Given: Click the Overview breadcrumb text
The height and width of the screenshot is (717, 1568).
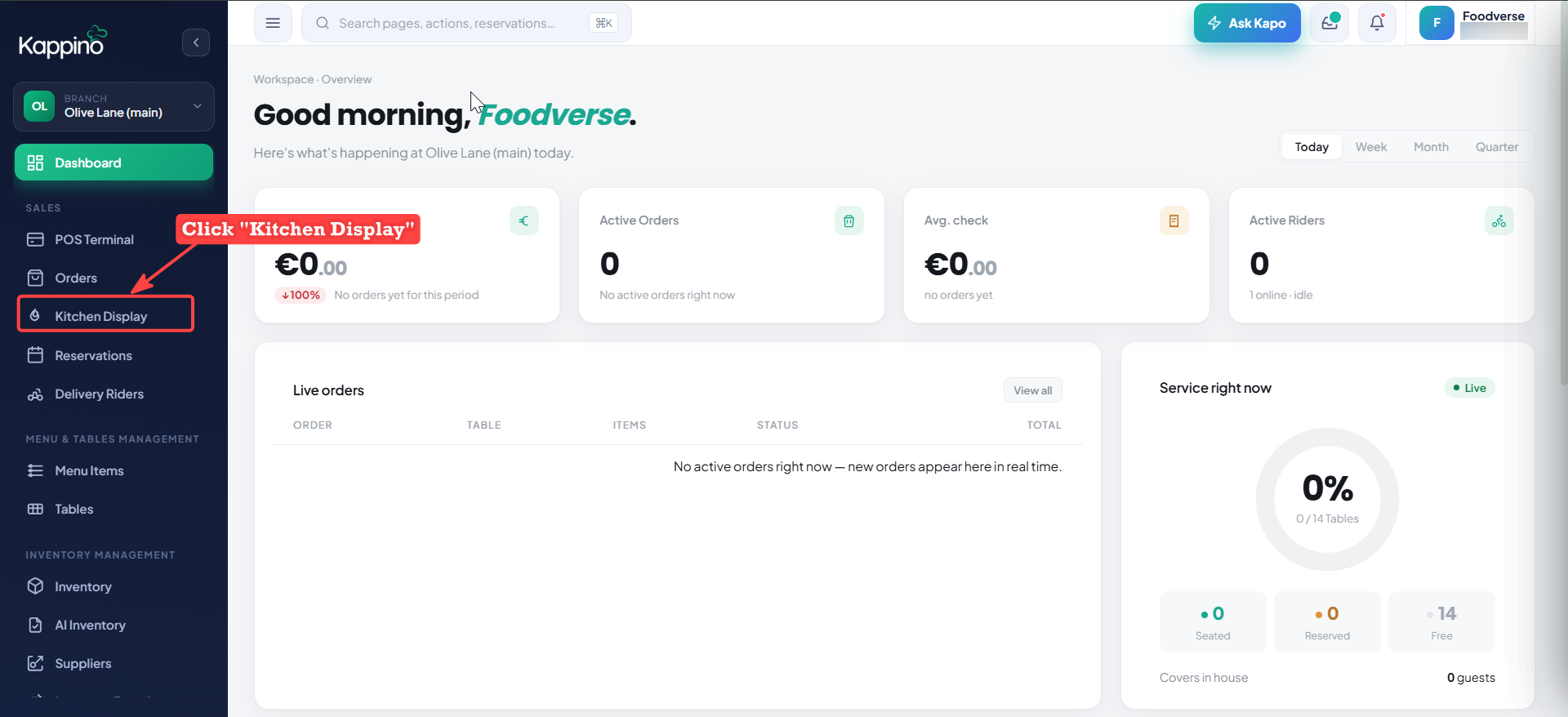Looking at the screenshot, I should pyautogui.click(x=346, y=79).
